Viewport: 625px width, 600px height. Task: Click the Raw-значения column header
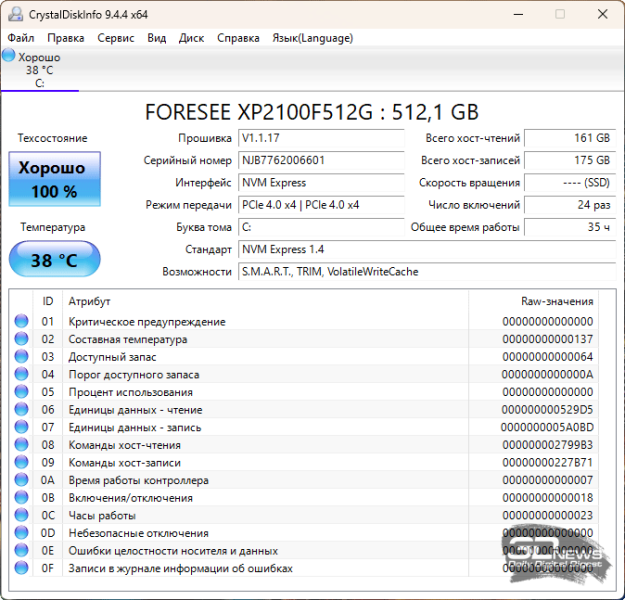coord(556,301)
